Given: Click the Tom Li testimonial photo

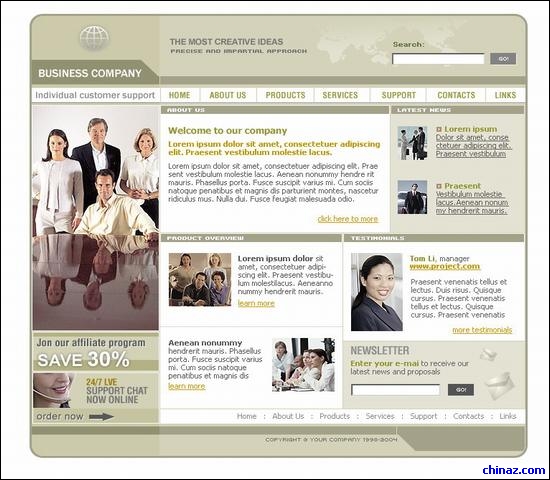Looking at the screenshot, I should pos(377,292).
